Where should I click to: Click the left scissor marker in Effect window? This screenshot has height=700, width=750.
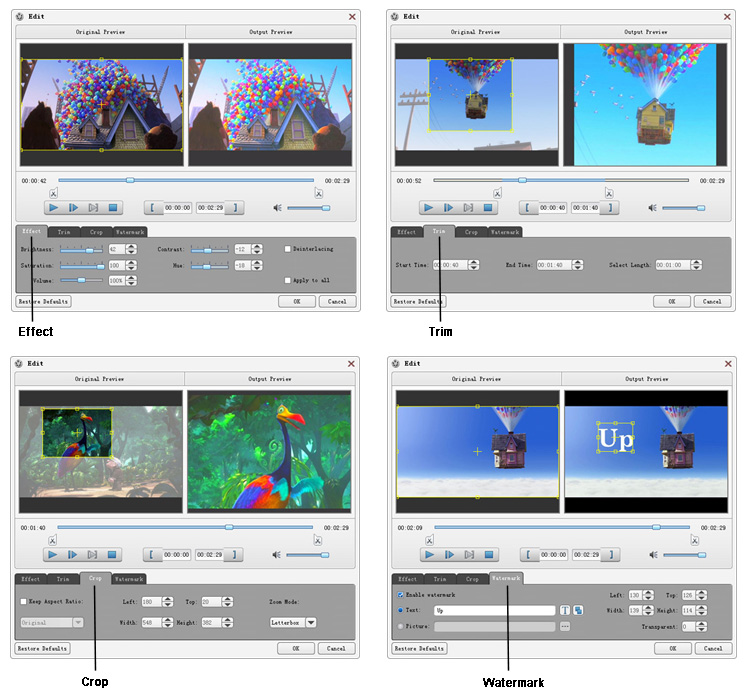[54, 193]
